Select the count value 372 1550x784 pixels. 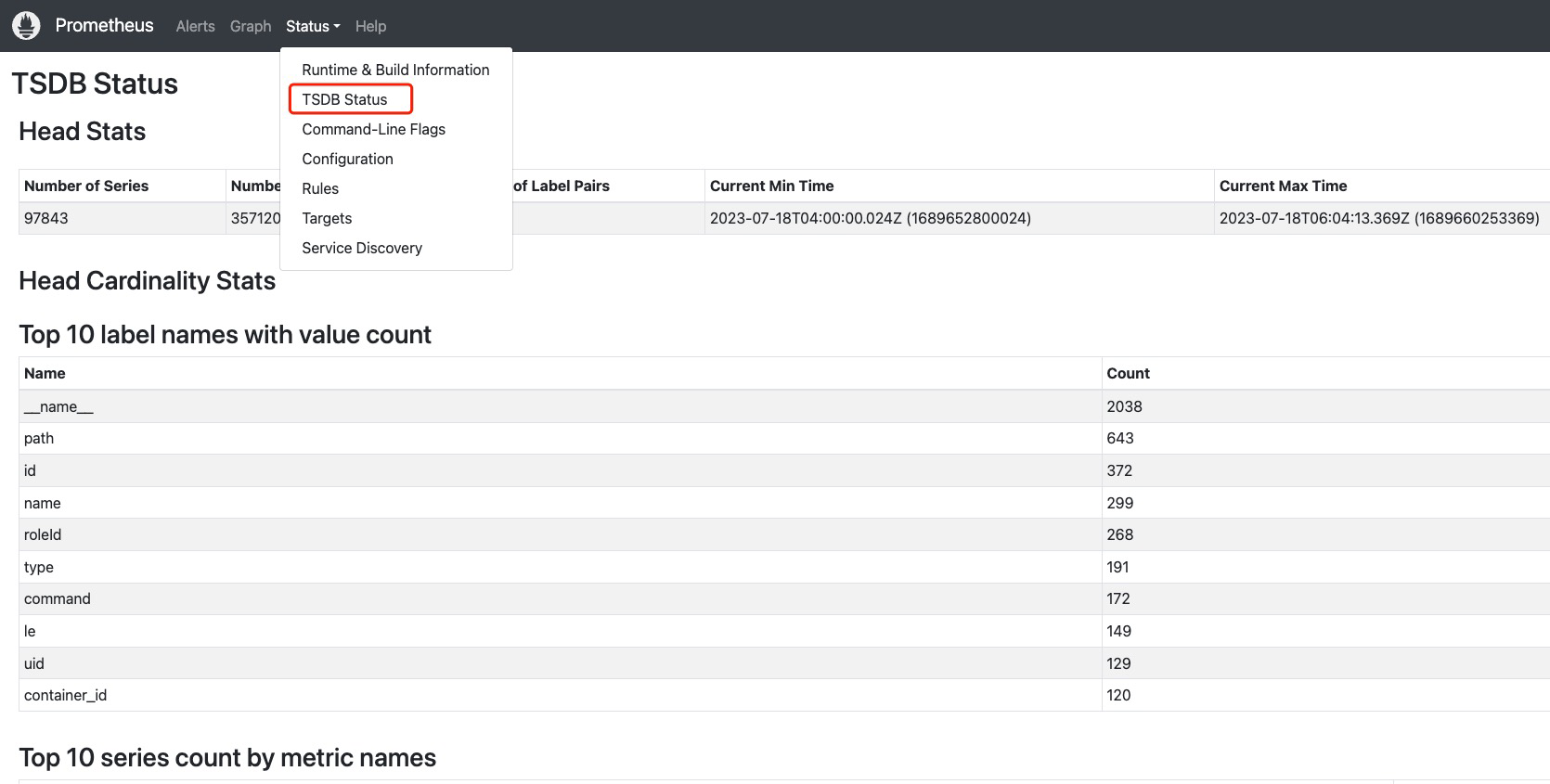tap(1119, 470)
